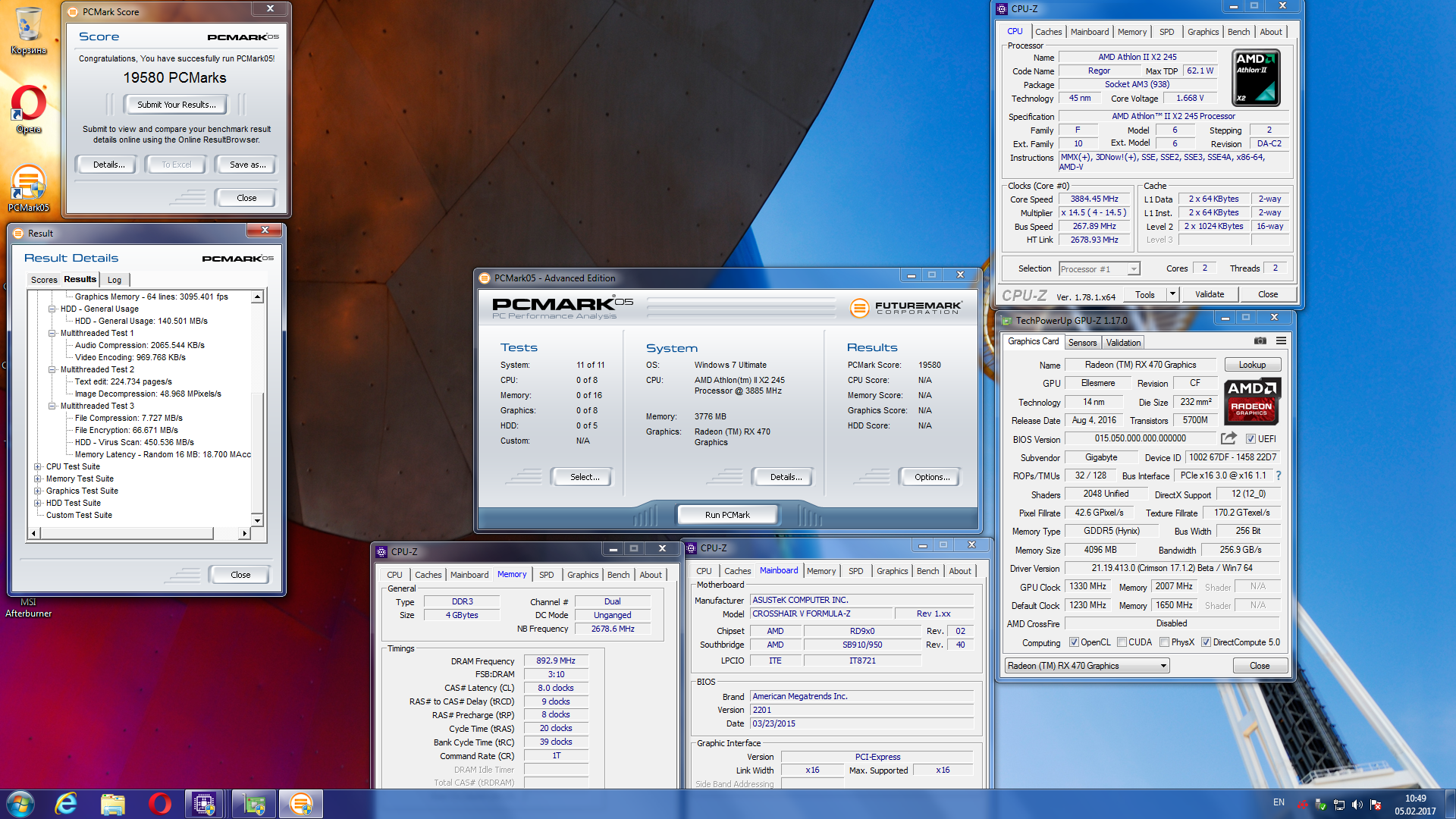Image resolution: width=1456 pixels, height=819 pixels.
Task: Click PCMark05 taskbar icon
Action: click(301, 804)
